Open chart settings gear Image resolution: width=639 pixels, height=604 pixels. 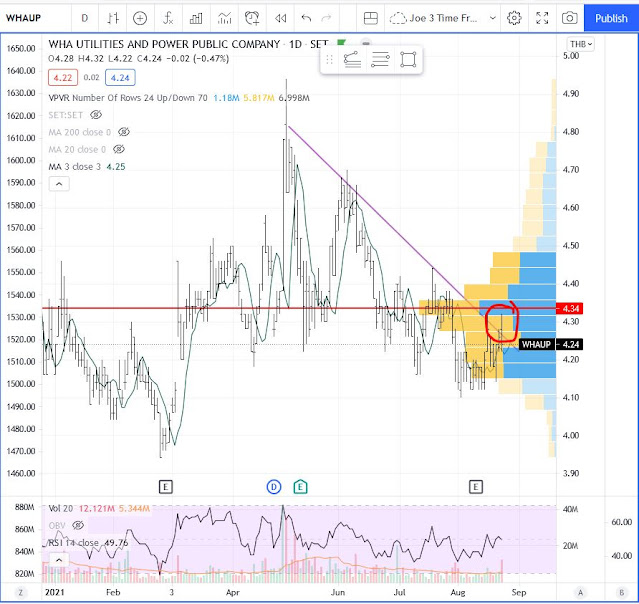[514, 18]
